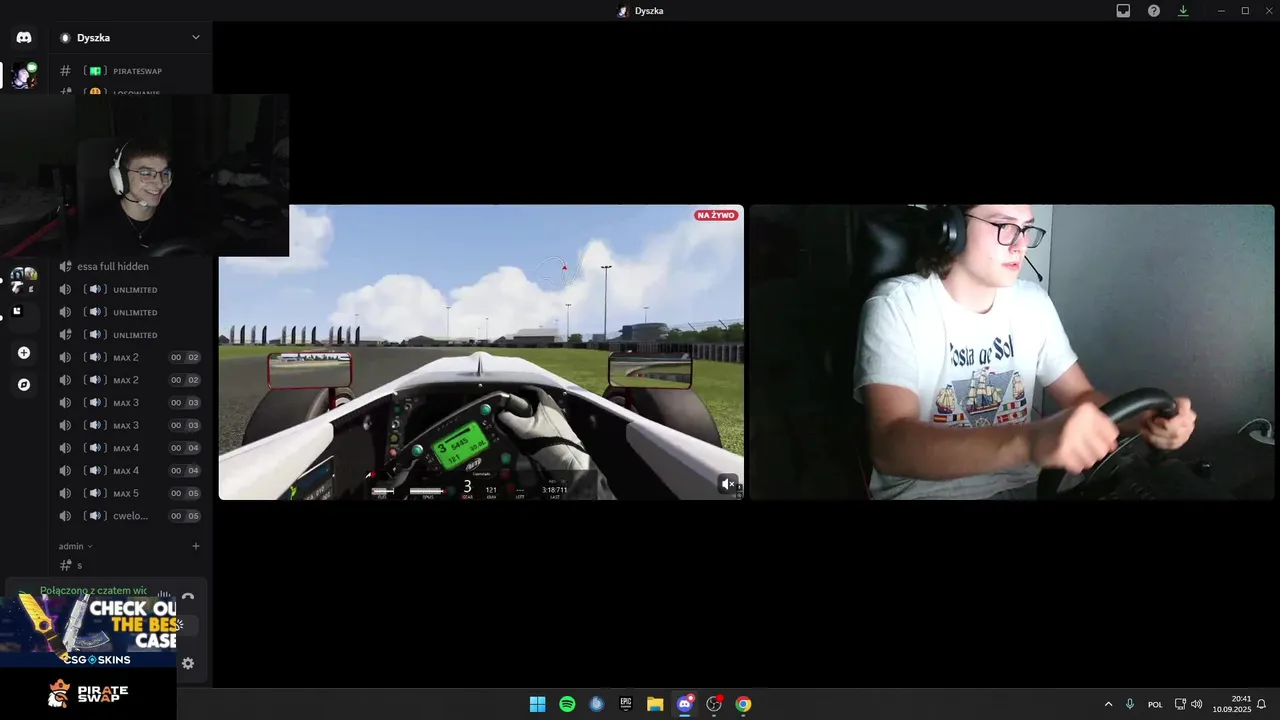This screenshot has height=720, width=1280.
Task: Disconnect from voice with phone icon
Action: click(x=188, y=597)
